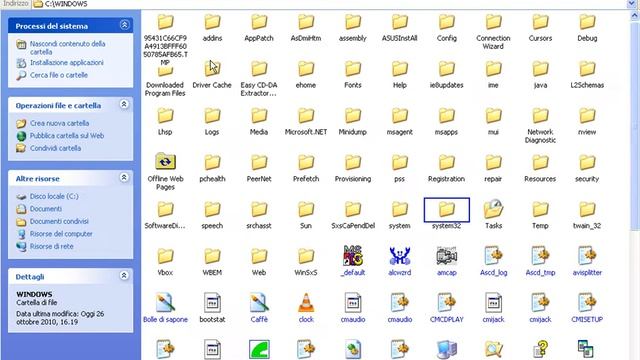Open Bolle di sapone bitmap image
The width and height of the screenshot is (640, 360).
click(165, 303)
